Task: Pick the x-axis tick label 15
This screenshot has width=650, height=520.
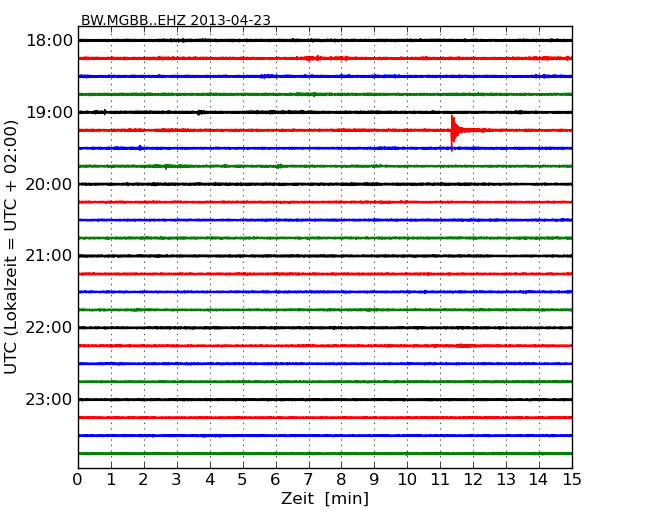Action: pyautogui.click(x=572, y=480)
